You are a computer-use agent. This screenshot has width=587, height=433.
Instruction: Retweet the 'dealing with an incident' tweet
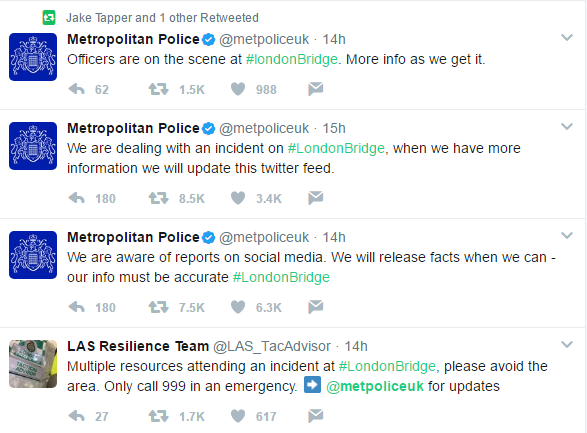158,198
